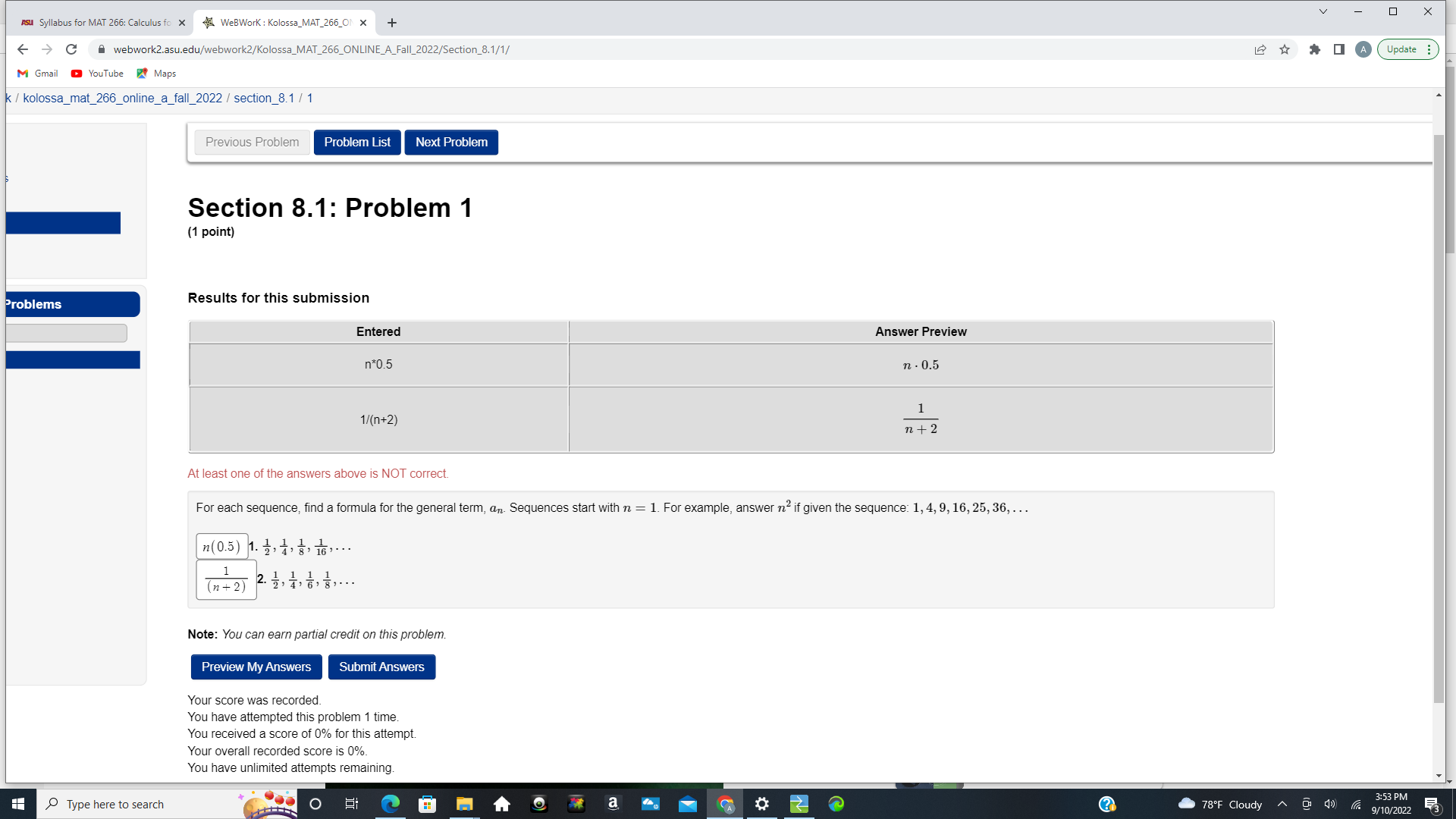
Task: Click inside the first answer box showing n(0.5)
Action: (221, 546)
